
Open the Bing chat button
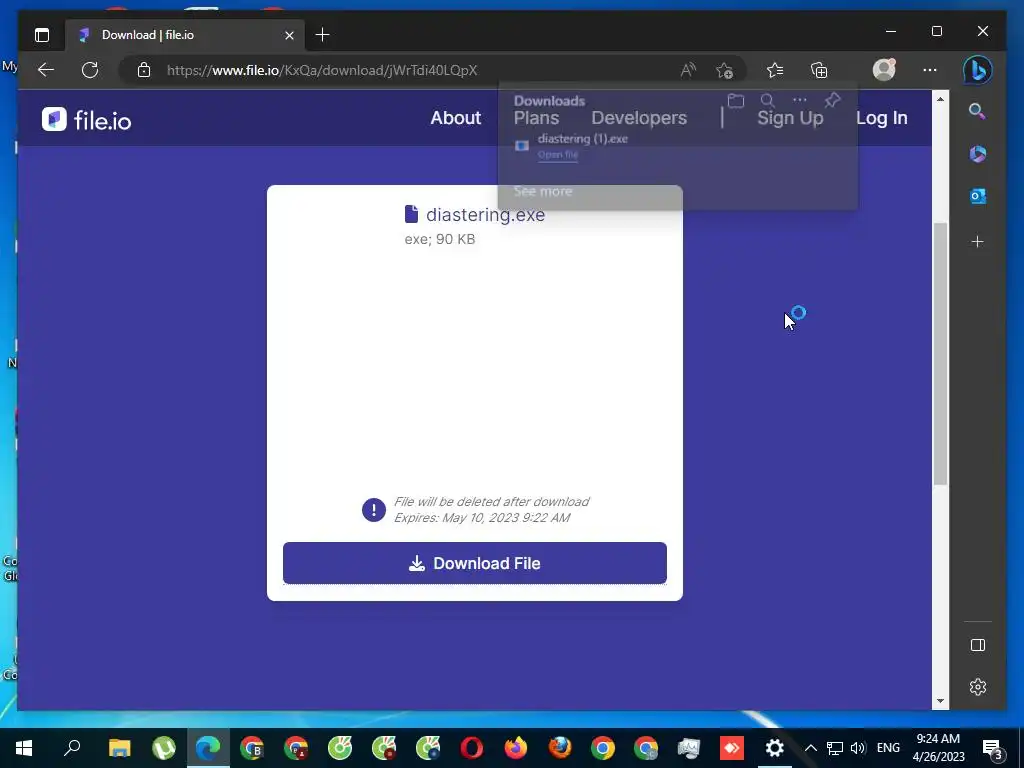[x=978, y=70]
